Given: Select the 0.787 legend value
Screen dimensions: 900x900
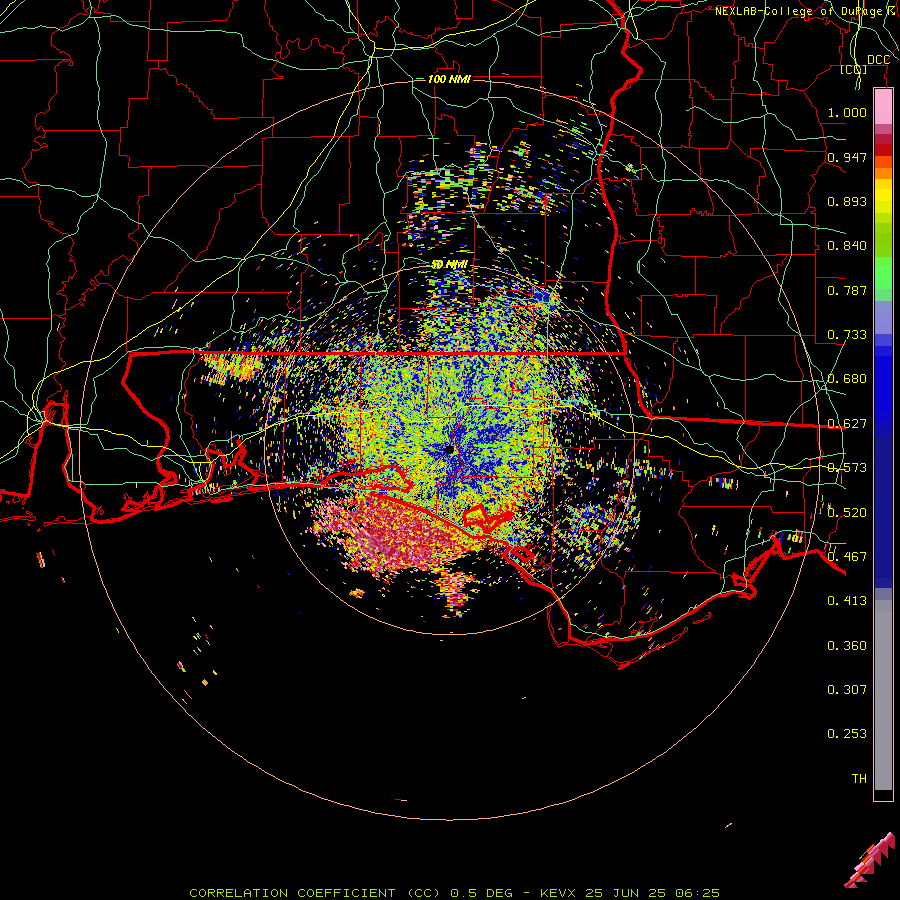Looking at the screenshot, I should (847, 290).
